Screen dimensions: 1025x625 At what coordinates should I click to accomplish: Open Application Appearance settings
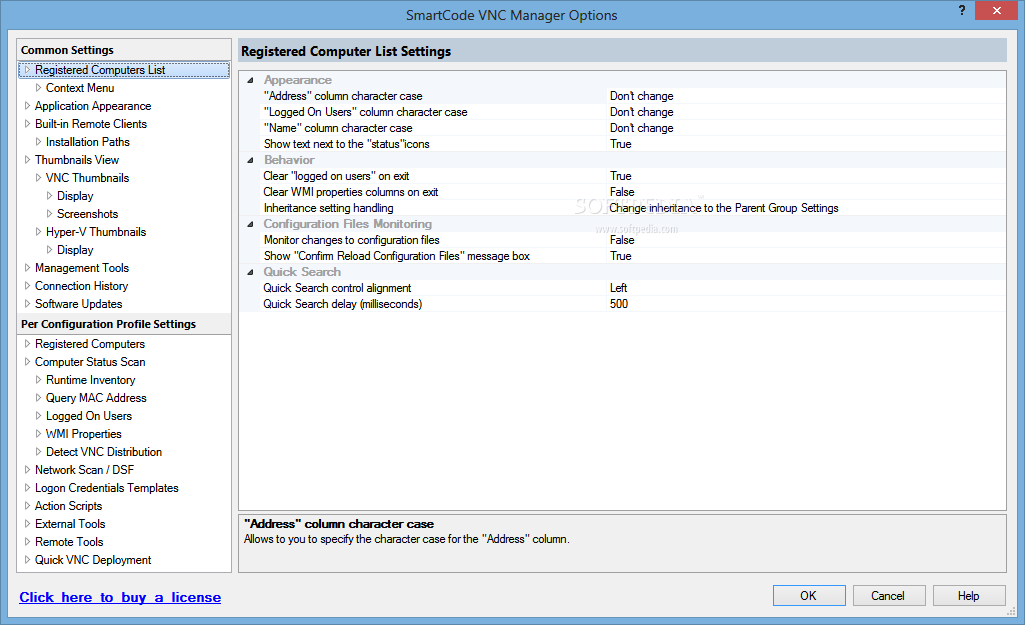[93, 106]
